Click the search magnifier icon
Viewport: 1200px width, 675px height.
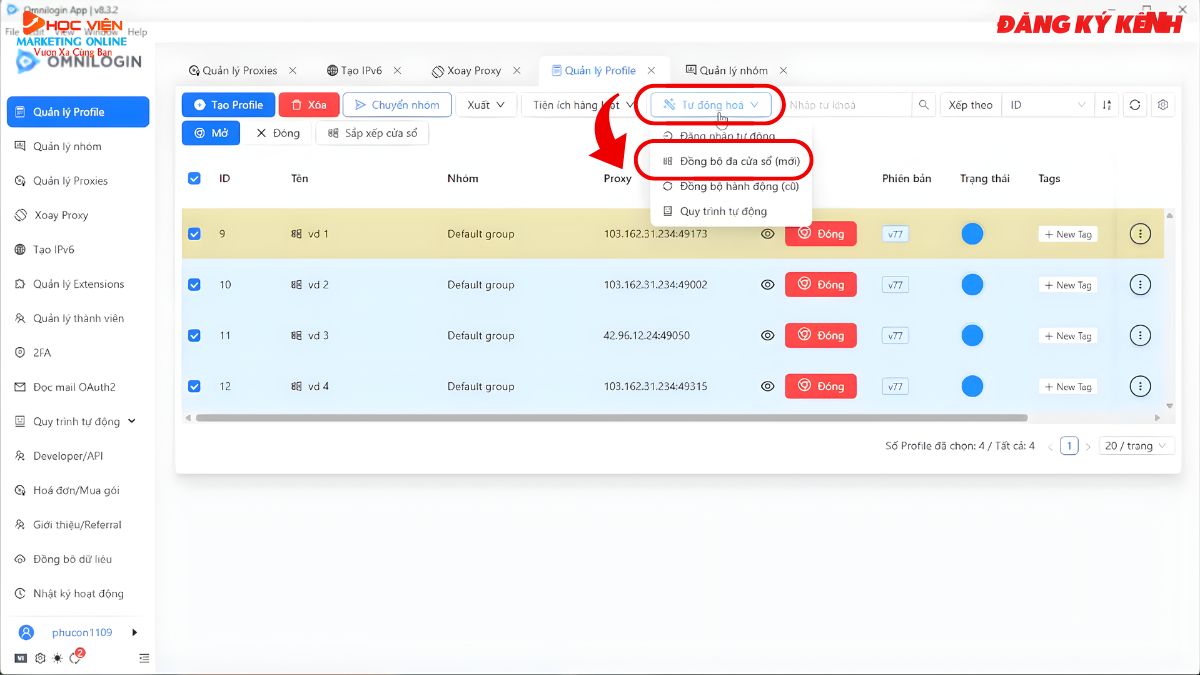click(x=924, y=105)
